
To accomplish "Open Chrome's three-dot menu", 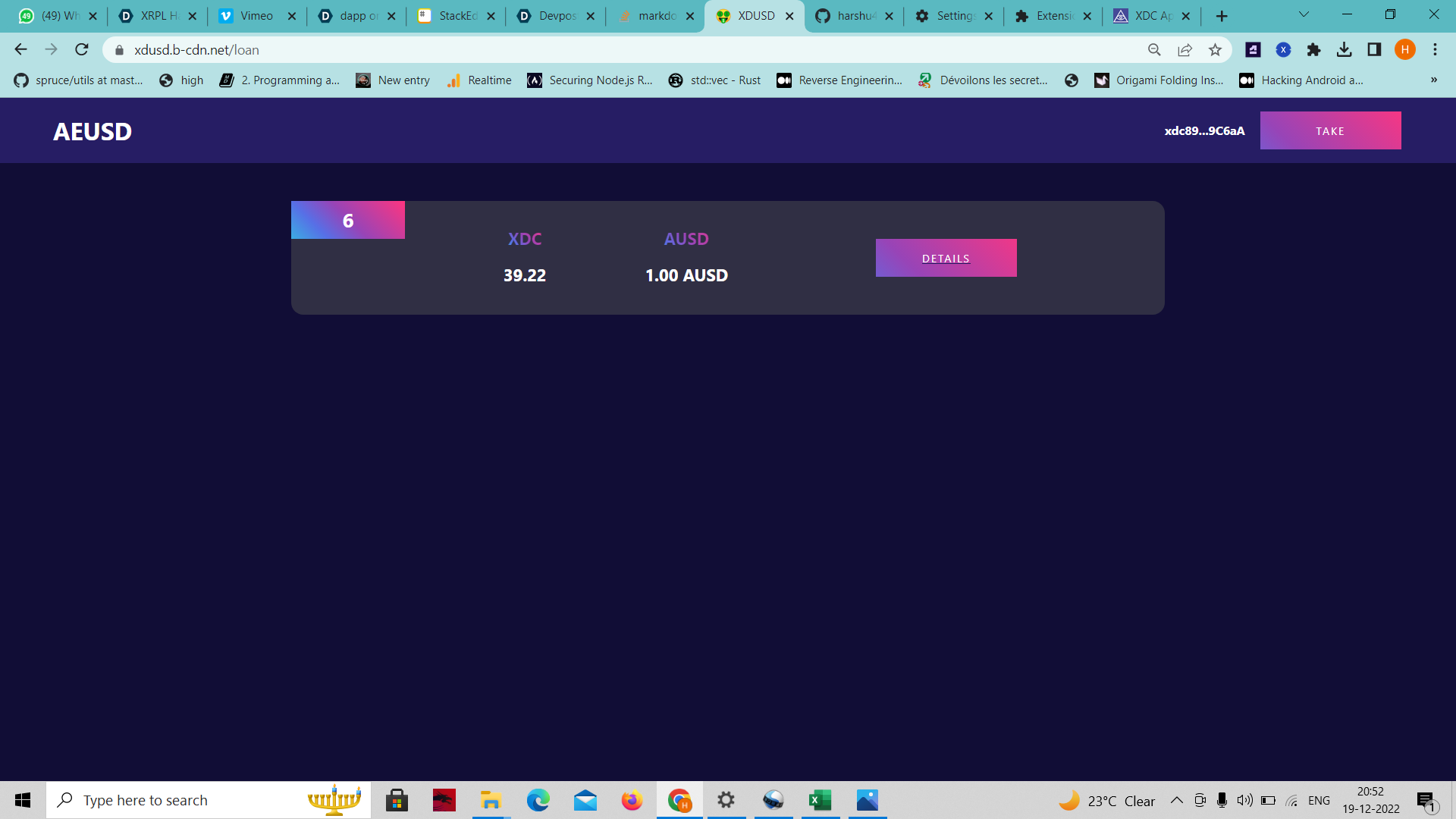I will (1435, 50).
